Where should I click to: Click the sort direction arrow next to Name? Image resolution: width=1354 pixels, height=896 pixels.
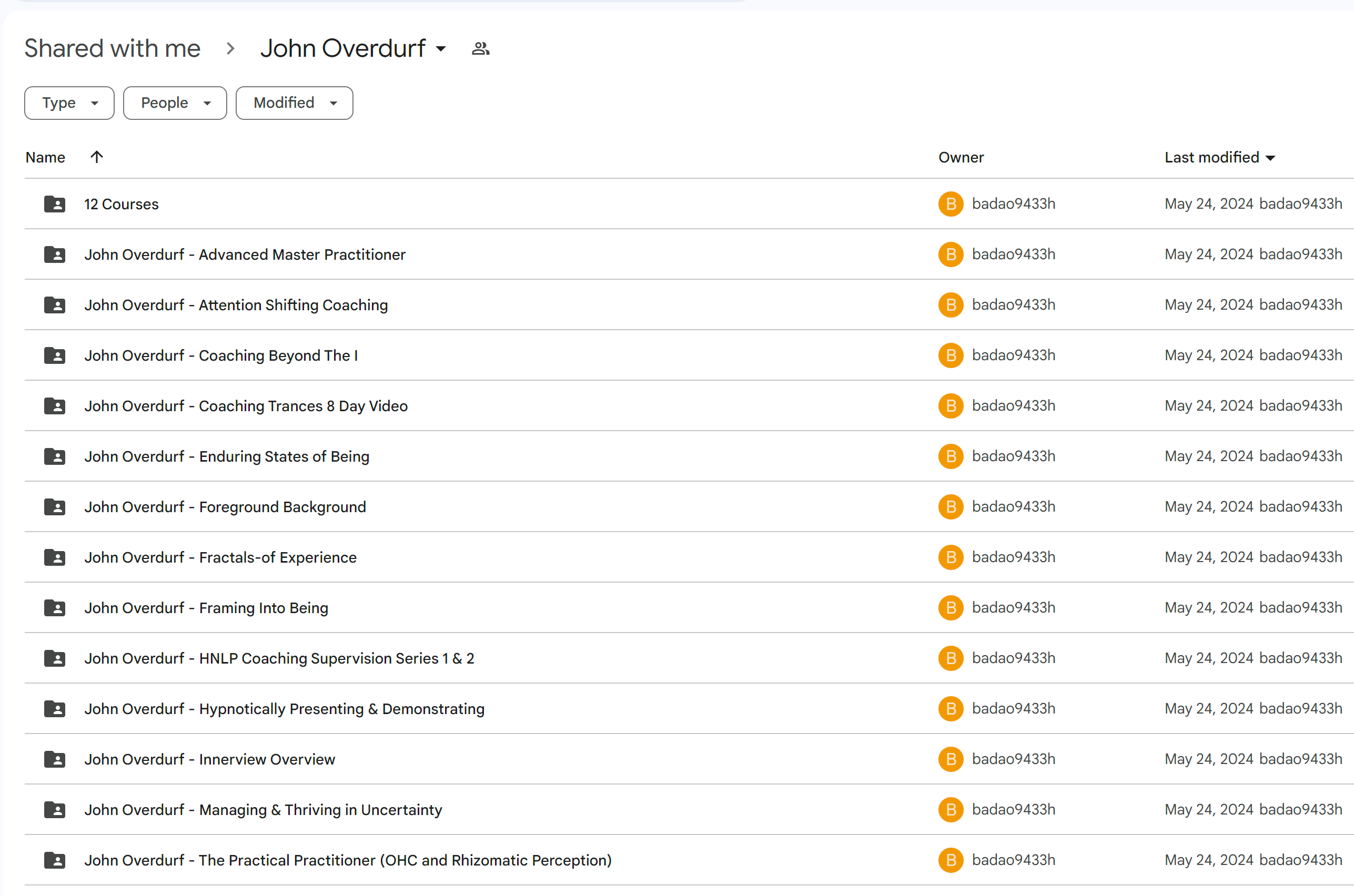pyautogui.click(x=97, y=157)
